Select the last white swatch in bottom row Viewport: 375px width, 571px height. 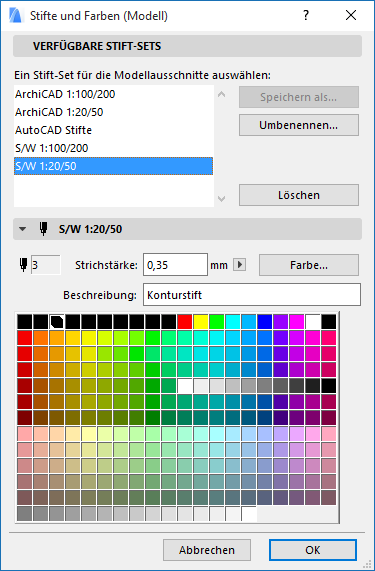pos(249,514)
